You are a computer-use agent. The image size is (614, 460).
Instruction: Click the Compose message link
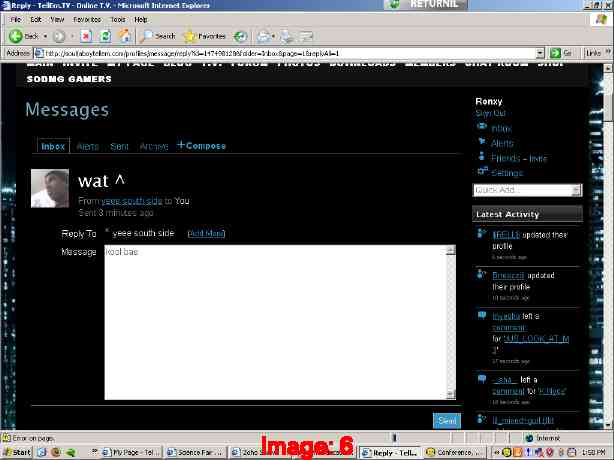click(202, 146)
